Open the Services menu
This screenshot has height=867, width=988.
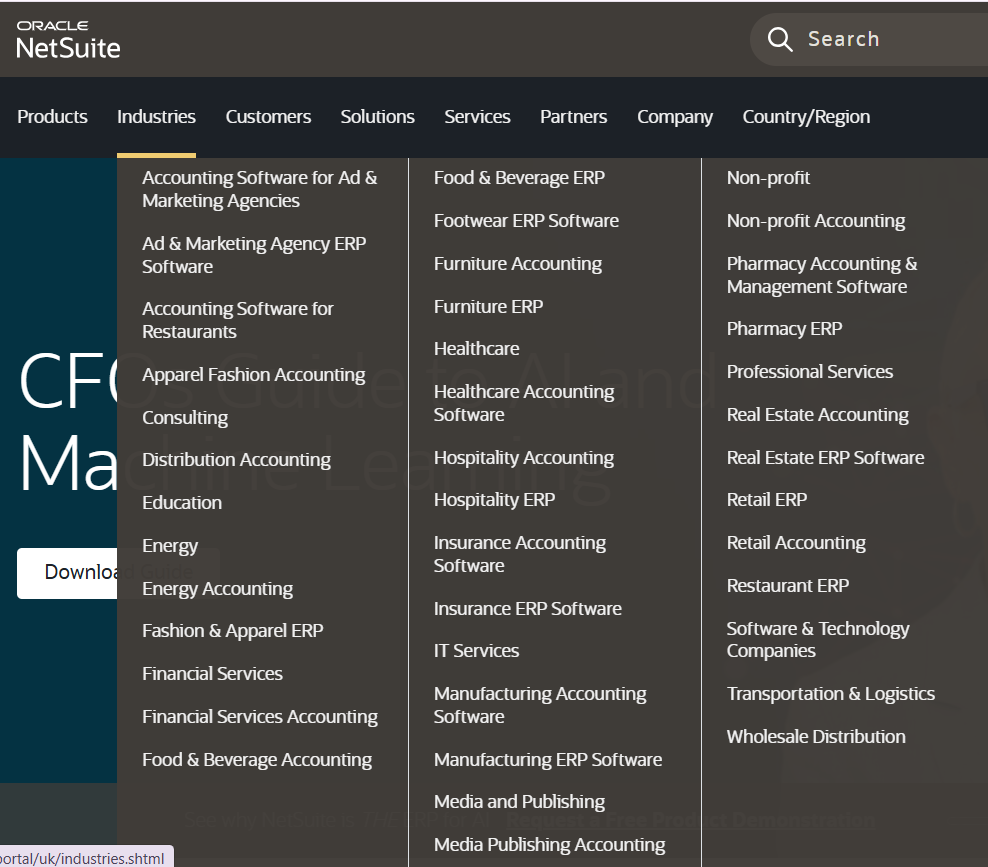pos(477,117)
